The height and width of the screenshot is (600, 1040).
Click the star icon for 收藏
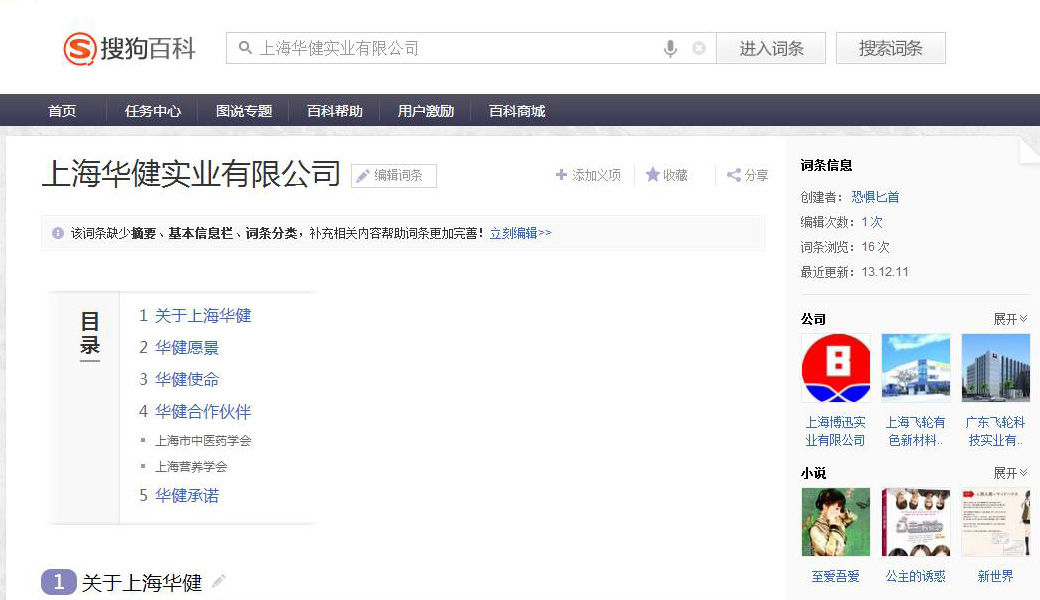tap(653, 174)
